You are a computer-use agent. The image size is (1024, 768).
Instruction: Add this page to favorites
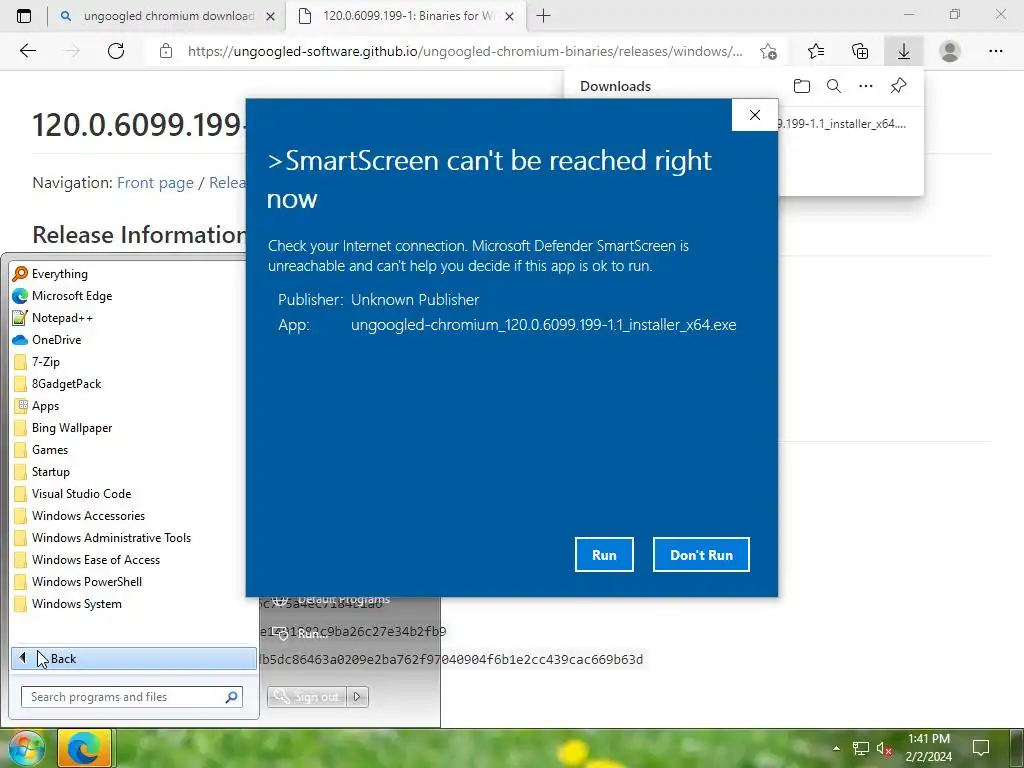pyautogui.click(x=769, y=51)
